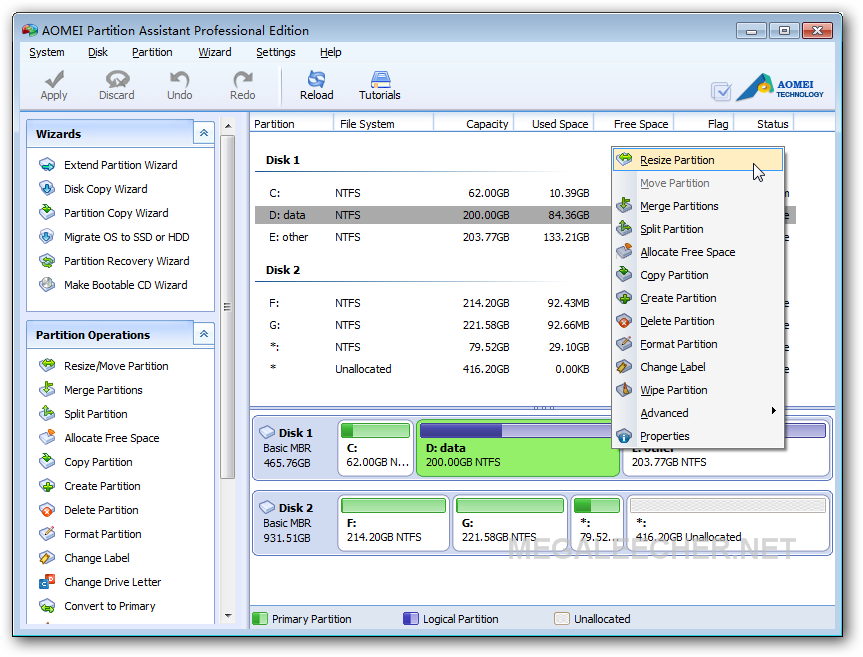The width and height of the screenshot is (863, 657).
Task: Select the 416.20GB Unallocated block on Disk 2
Action: [x=728, y=522]
